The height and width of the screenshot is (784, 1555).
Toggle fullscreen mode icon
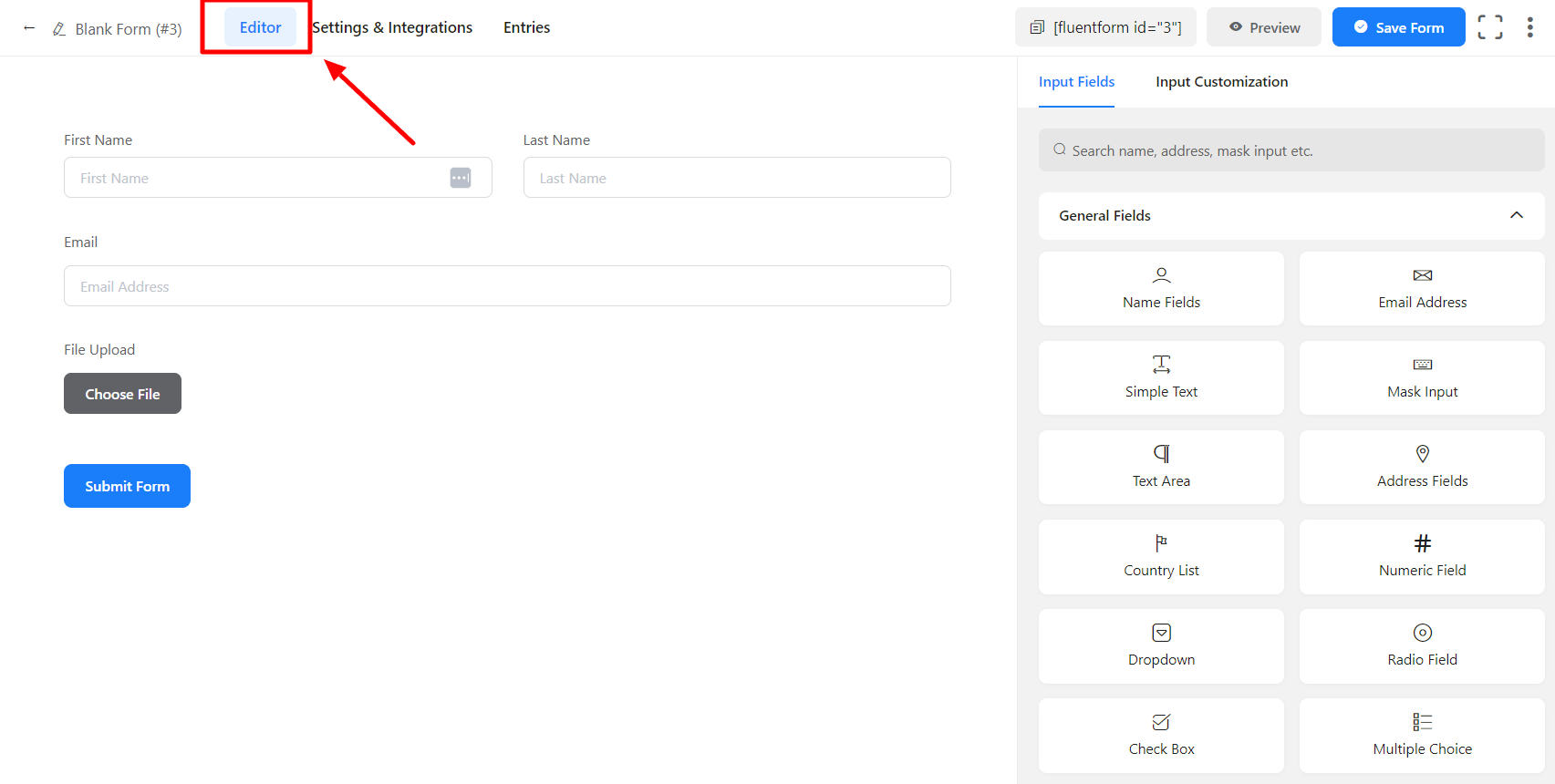[1489, 27]
